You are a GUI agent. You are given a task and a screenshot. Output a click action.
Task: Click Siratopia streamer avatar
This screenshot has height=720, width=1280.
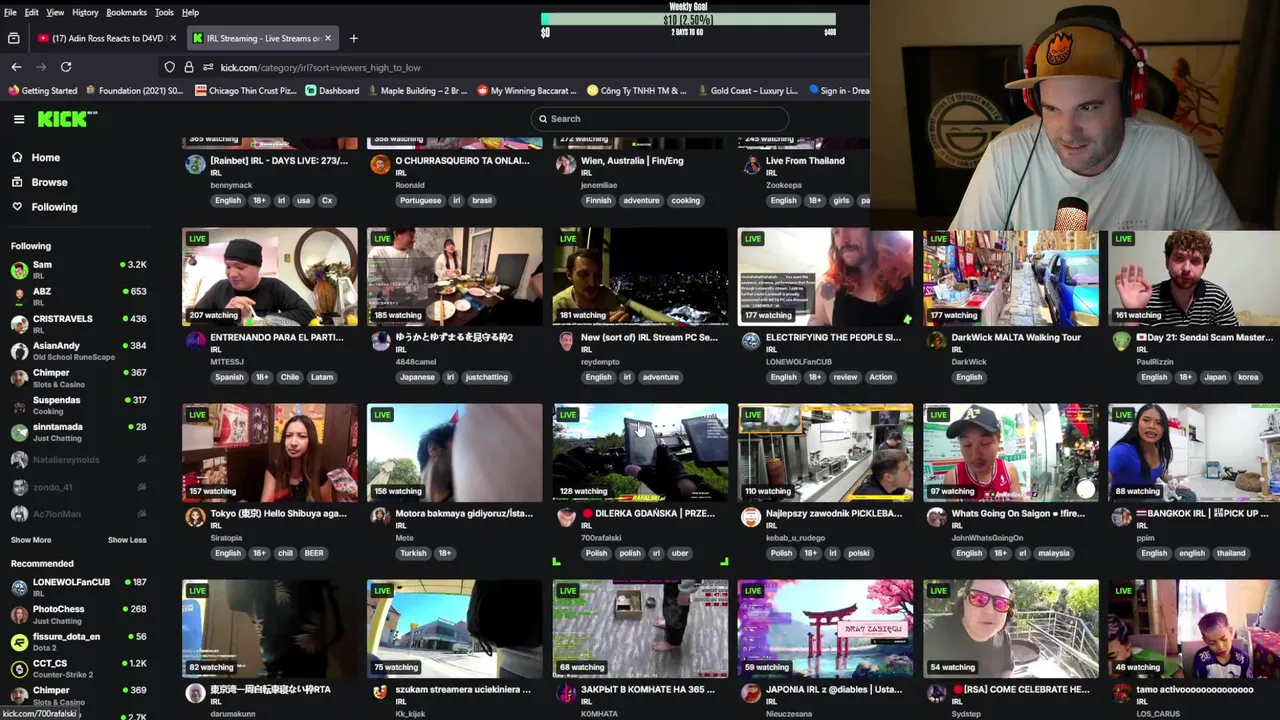coord(195,517)
